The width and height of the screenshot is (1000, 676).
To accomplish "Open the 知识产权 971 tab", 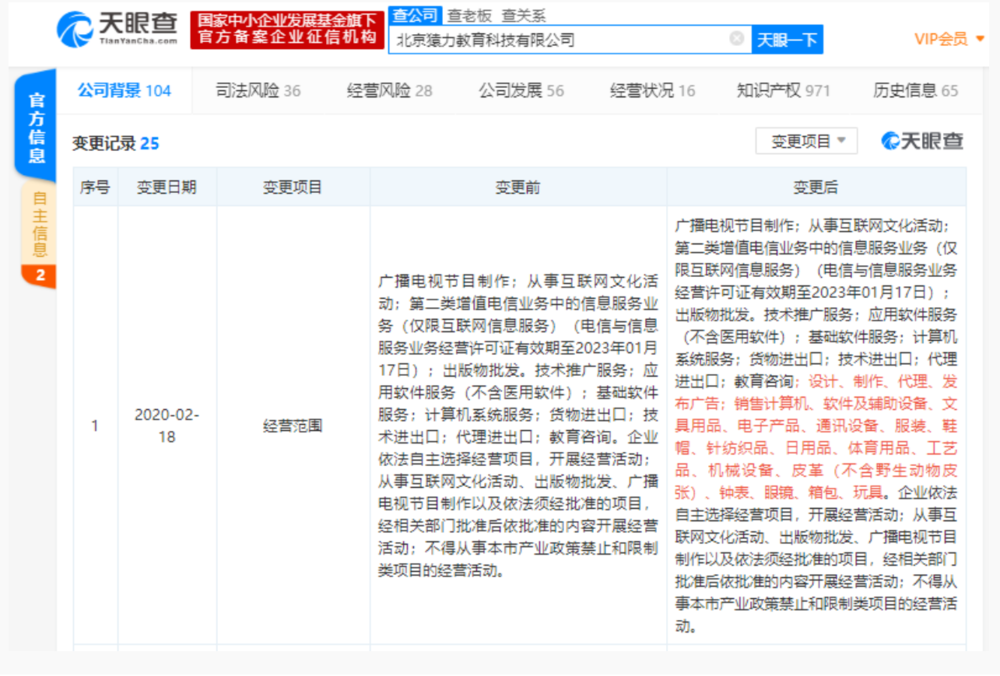I will tap(783, 91).
